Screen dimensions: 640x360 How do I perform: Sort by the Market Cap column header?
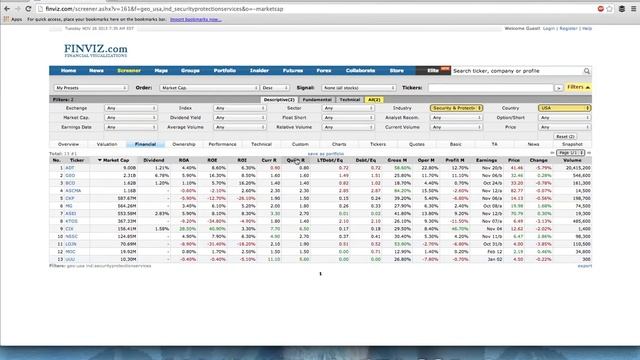(114, 160)
